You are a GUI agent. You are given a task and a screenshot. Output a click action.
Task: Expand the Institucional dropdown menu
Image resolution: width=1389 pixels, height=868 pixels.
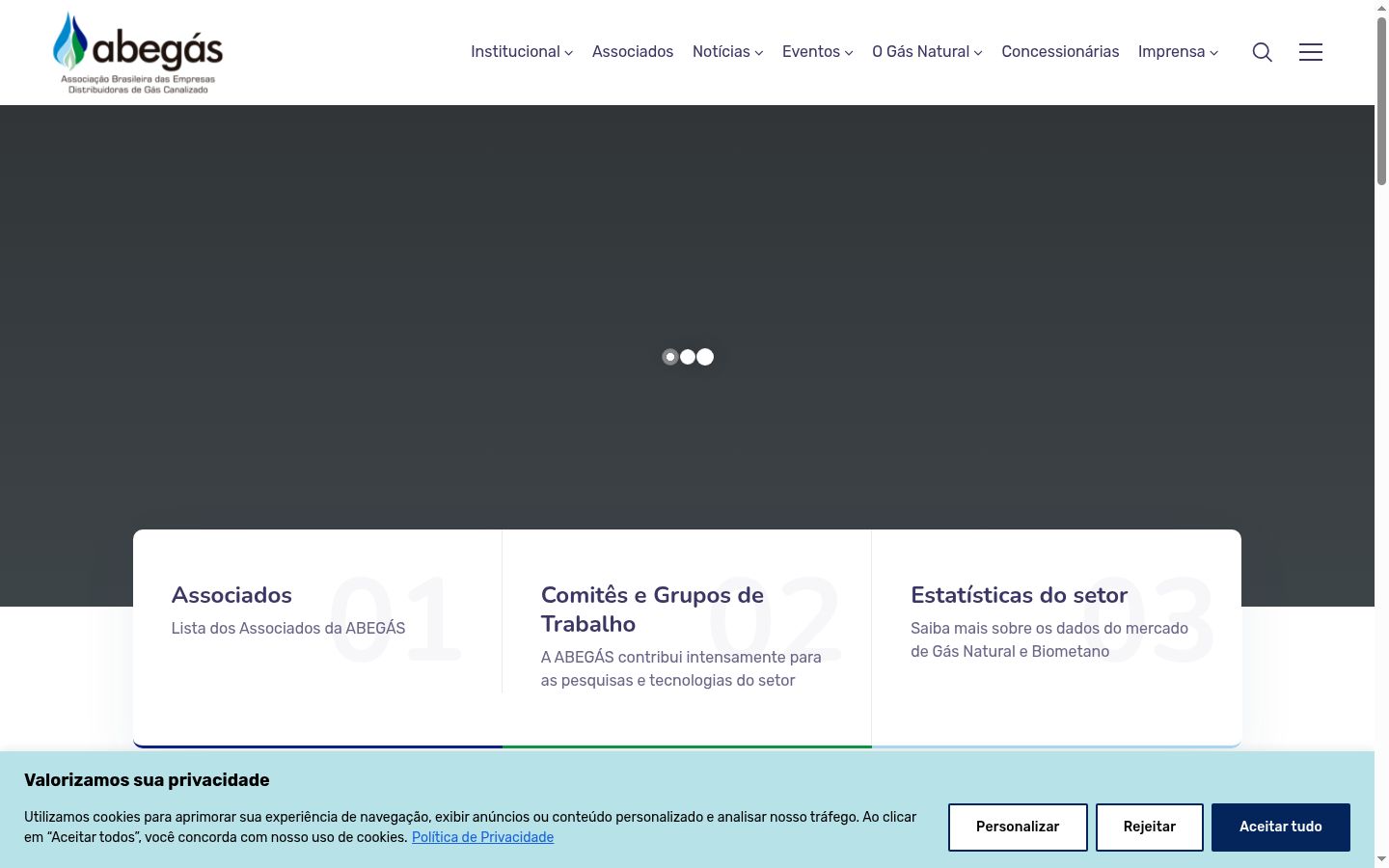(522, 52)
